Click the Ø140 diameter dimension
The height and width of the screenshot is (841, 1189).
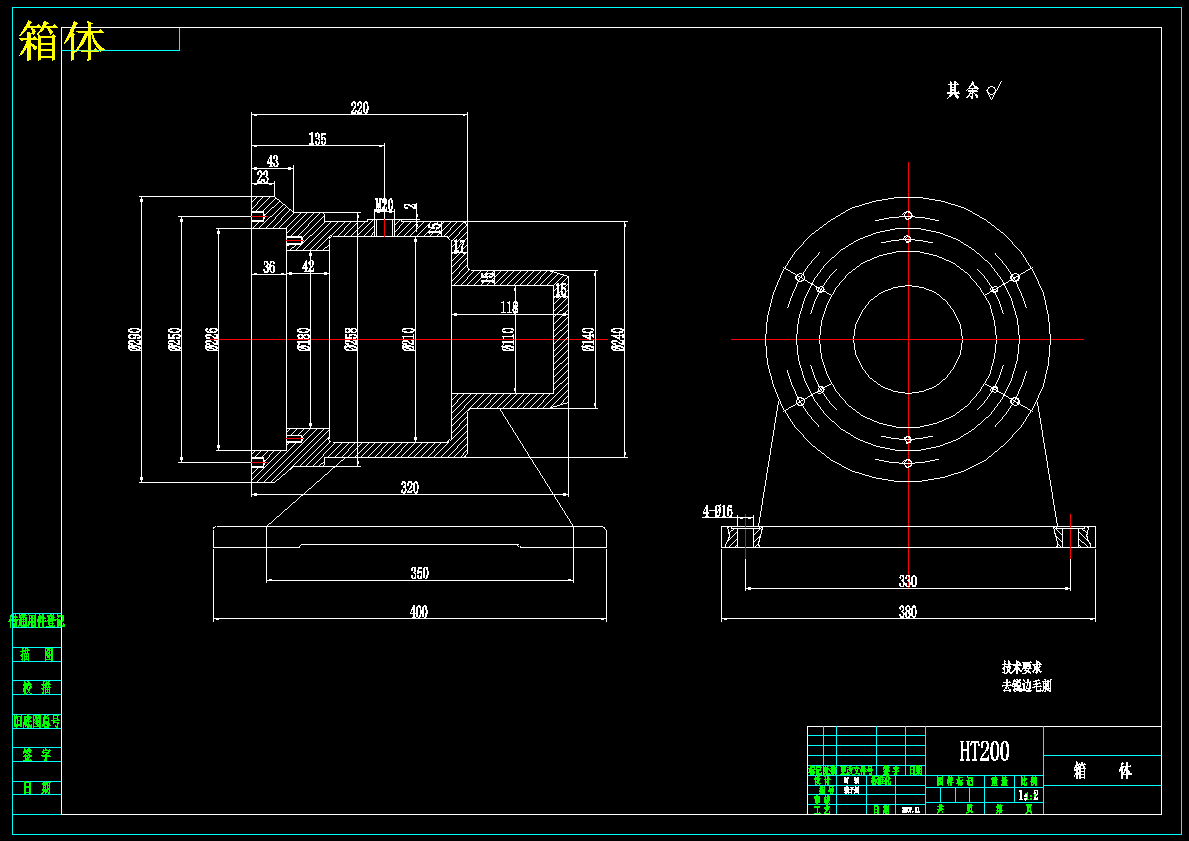point(588,340)
